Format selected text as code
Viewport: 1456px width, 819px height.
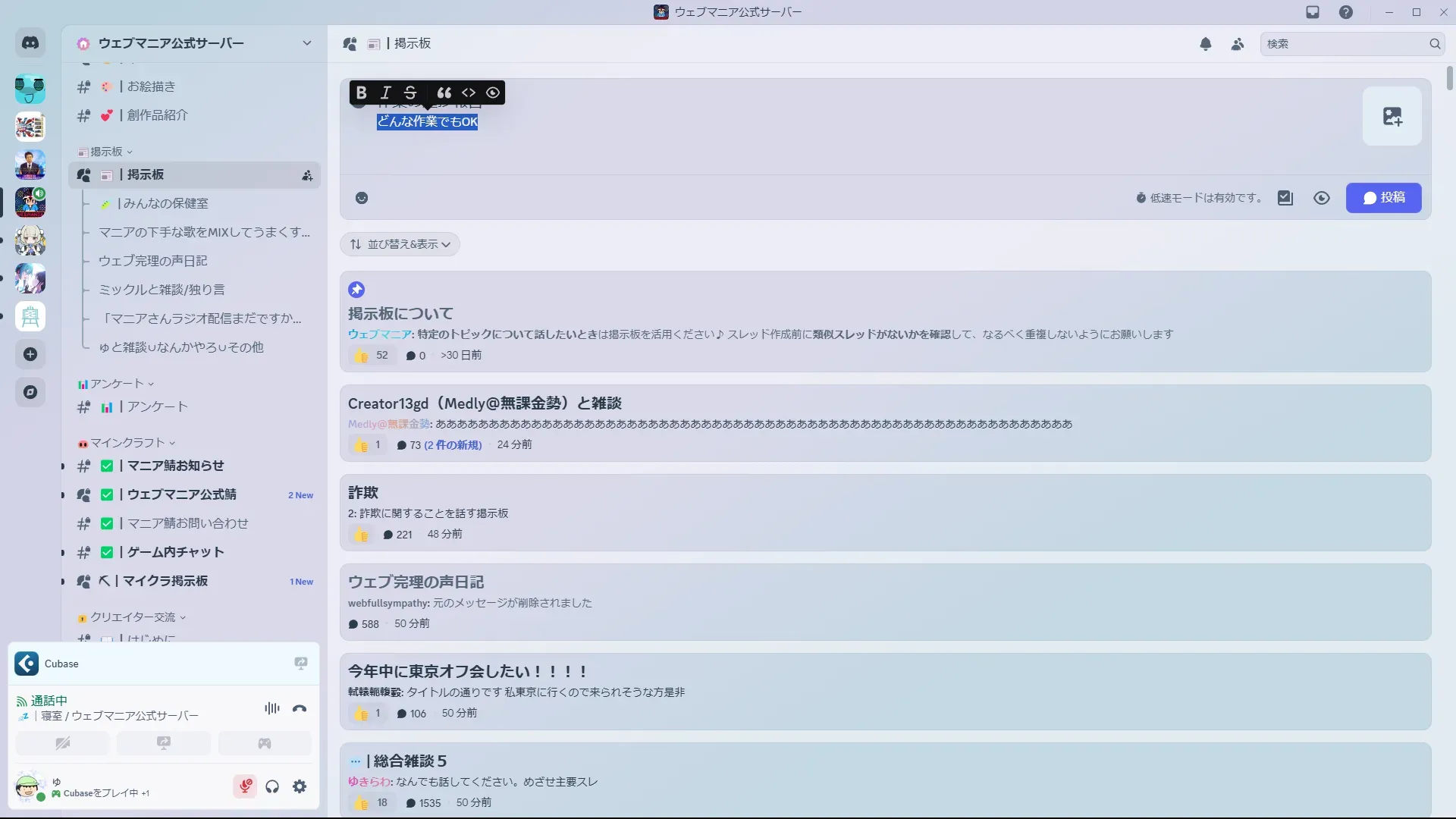point(469,93)
